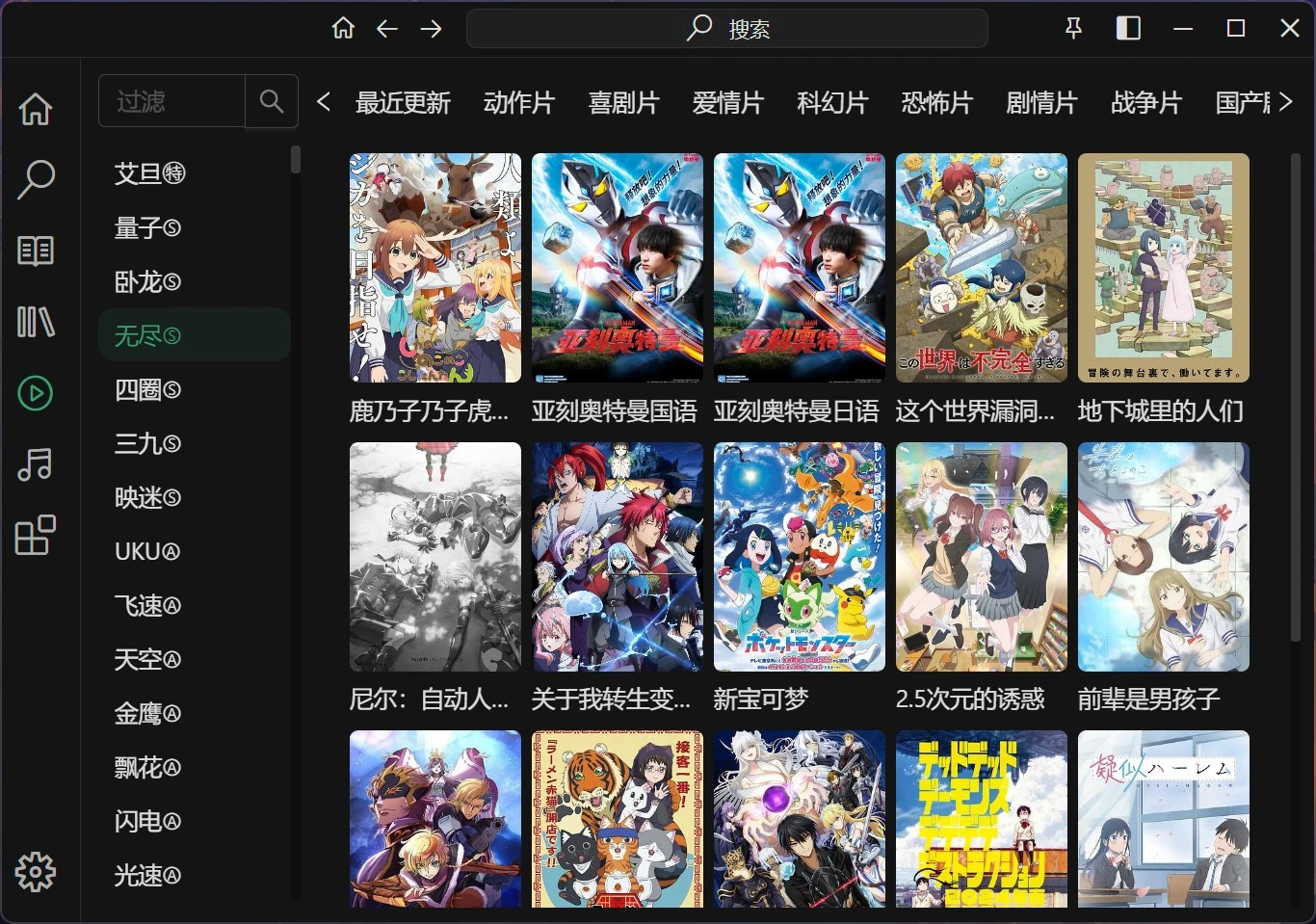The height and width of the screenshot is (924, 1316).
Task: Open the 疑似ハーレム poster
Action: [1164, 819]
